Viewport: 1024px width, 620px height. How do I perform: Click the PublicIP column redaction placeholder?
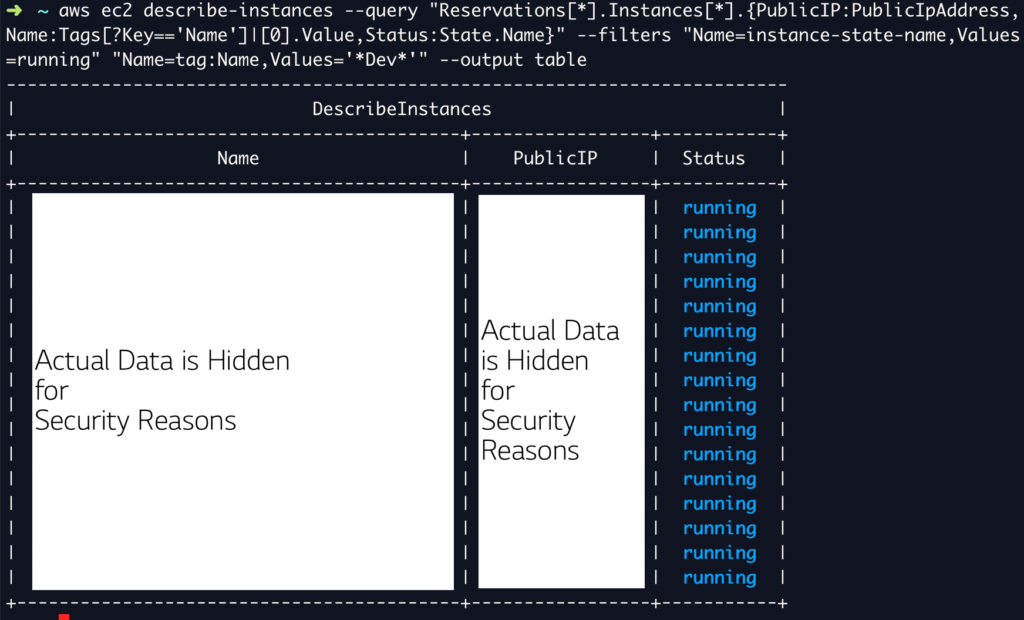pos(561,390)
